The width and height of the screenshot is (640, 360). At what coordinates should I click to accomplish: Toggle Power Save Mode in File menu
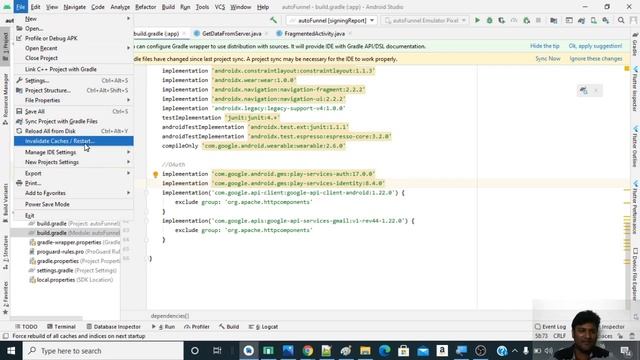tap(73, 204)
